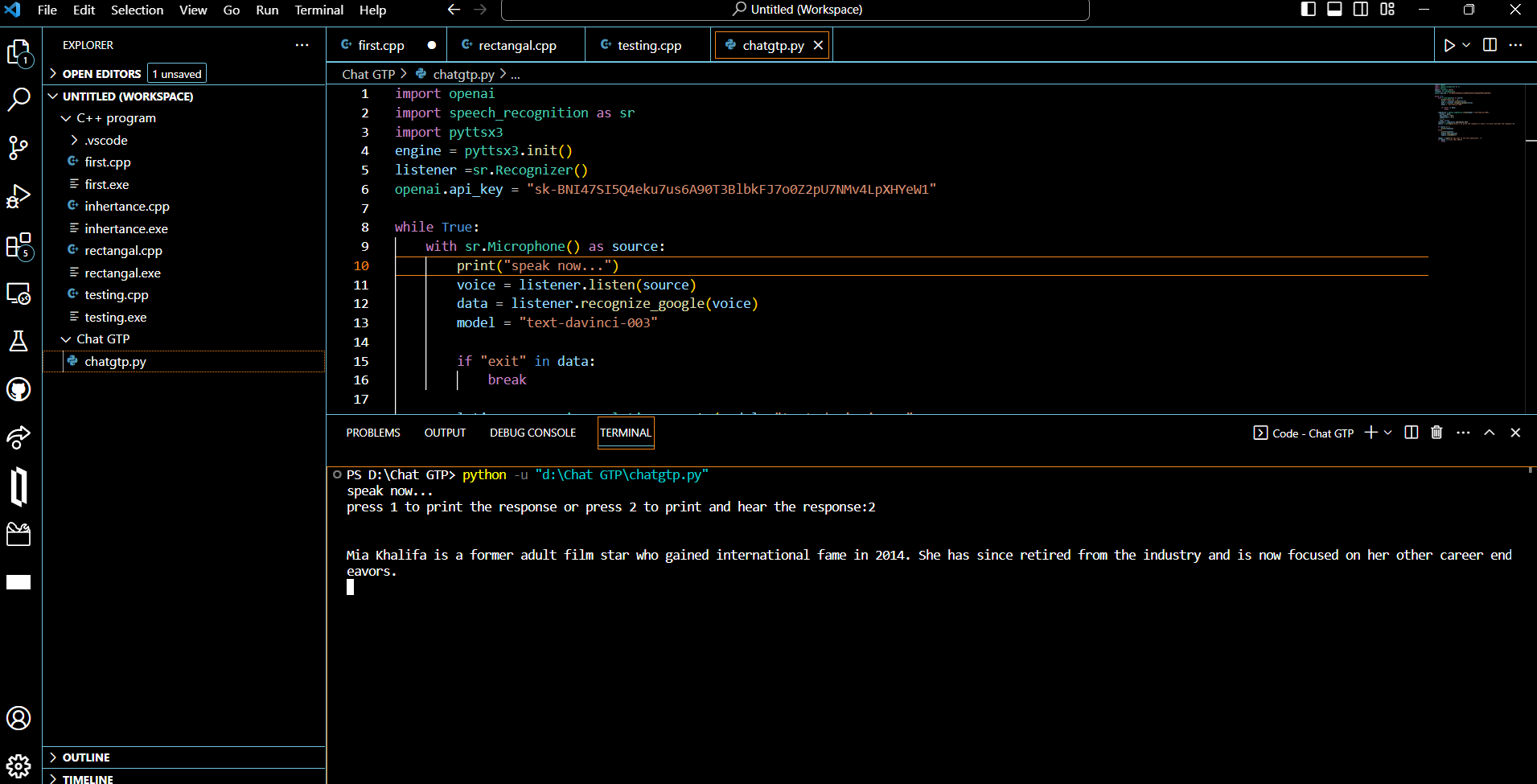Maximize the panel with the chevron icon
Screen dimensions: 1537x784
click(1490, 433)
